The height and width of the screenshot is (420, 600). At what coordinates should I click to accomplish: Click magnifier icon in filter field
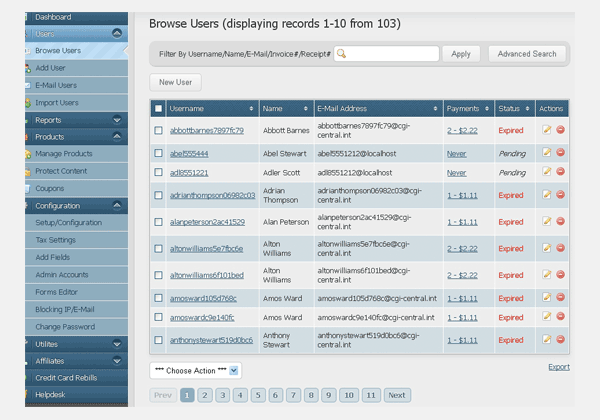click(x=341, y=54)
